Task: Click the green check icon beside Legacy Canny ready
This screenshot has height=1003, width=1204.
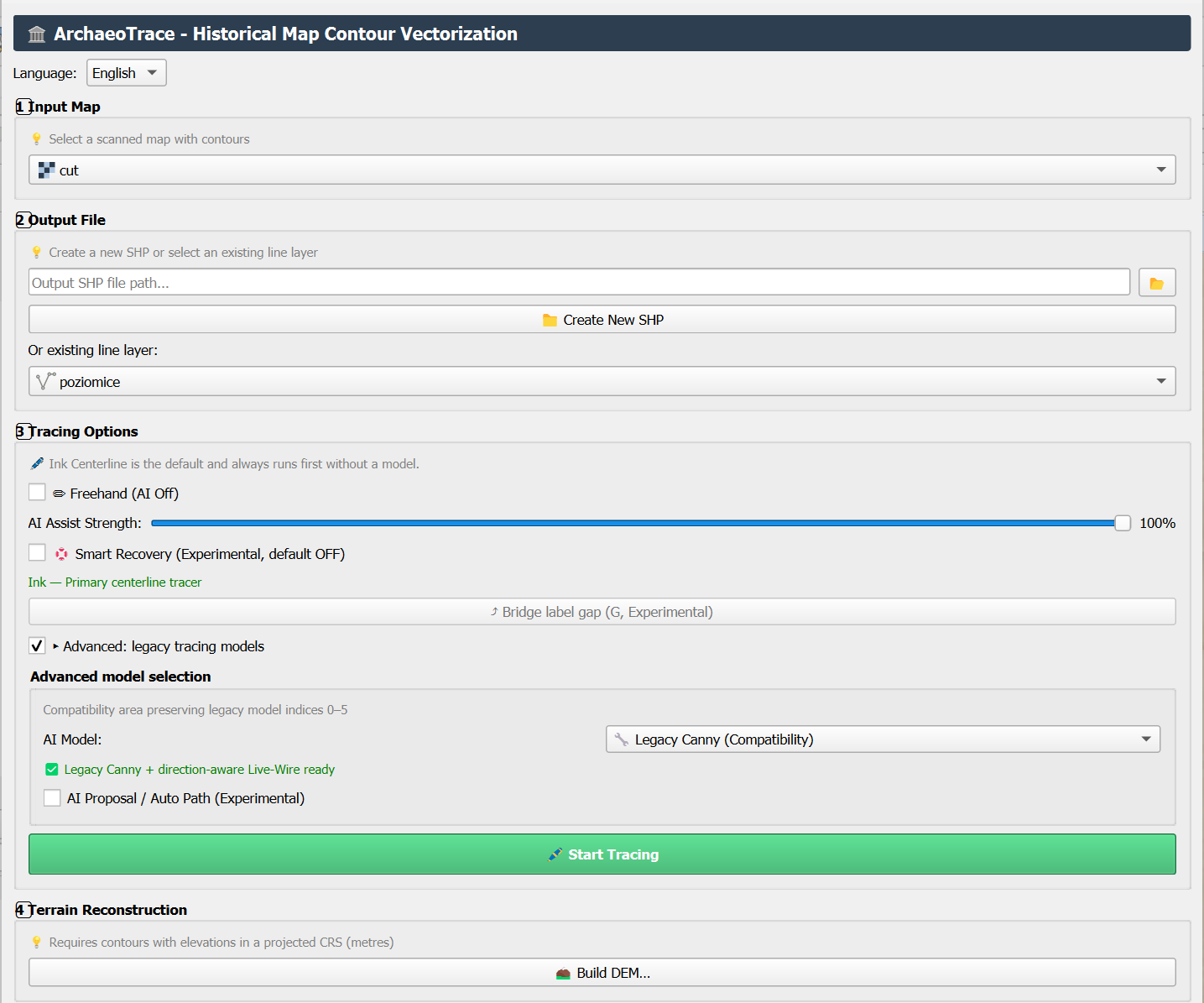Action: point(52,770)
